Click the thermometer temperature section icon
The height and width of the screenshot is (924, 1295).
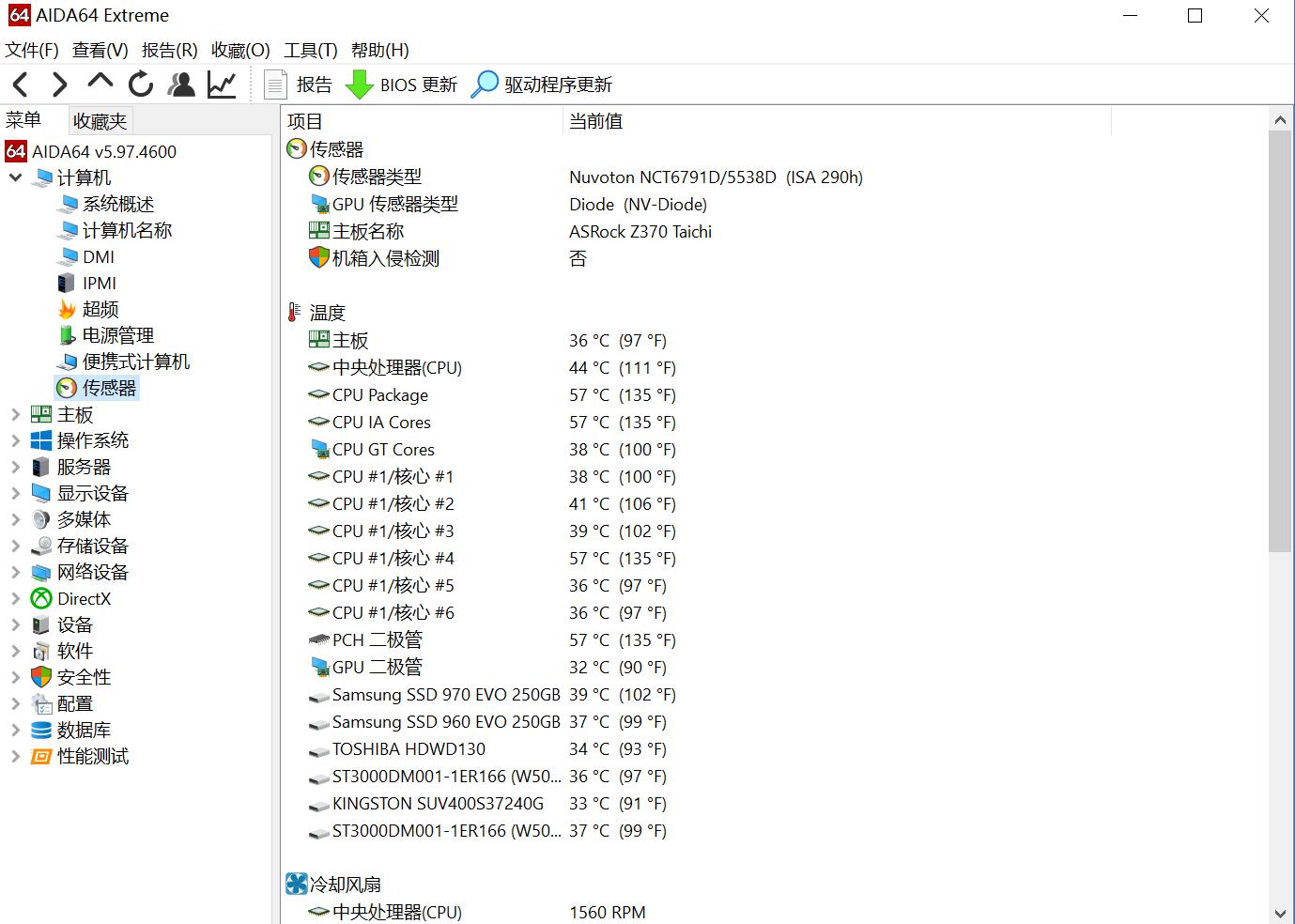[x=294, y=313]
